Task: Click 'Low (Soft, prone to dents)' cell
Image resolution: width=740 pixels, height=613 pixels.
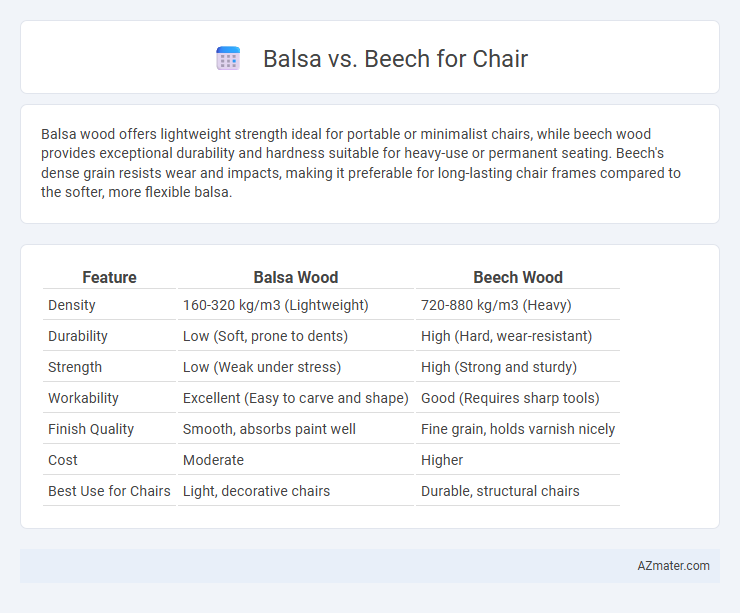Action: [296, 336]
